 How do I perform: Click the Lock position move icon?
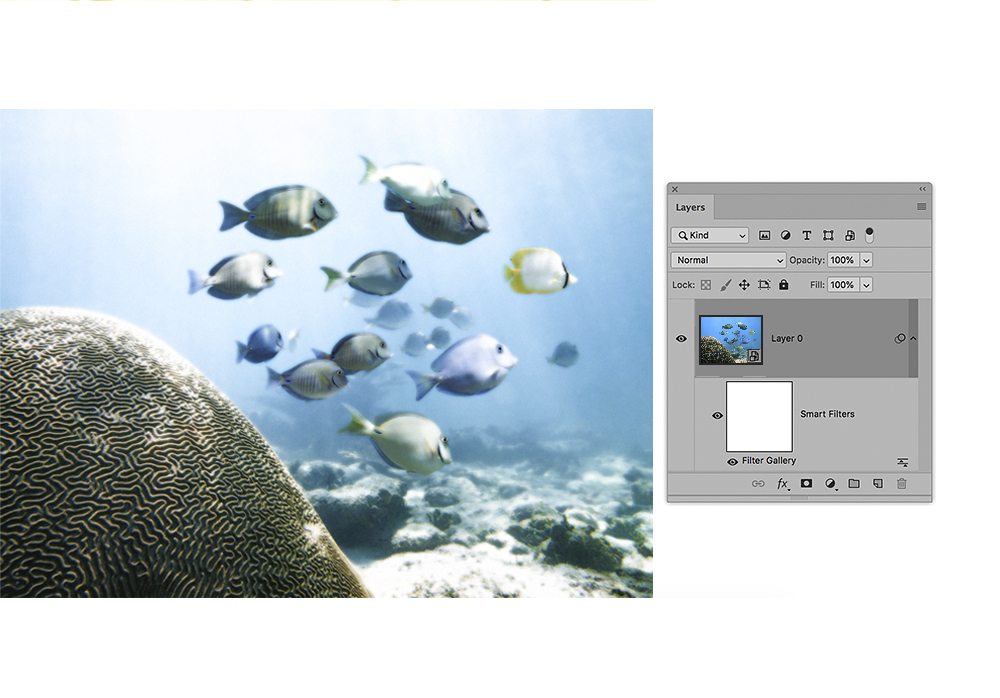(x=744, y=285)
